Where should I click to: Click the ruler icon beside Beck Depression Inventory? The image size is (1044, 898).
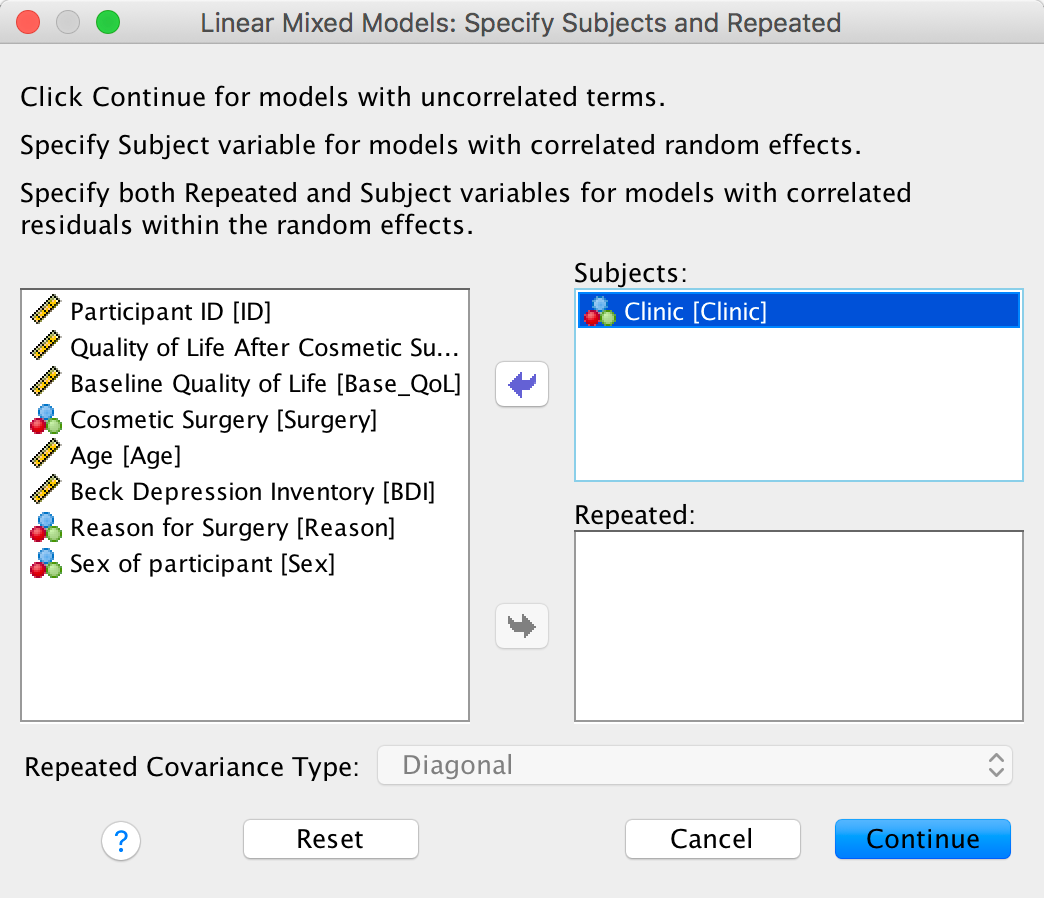point(46,492)
